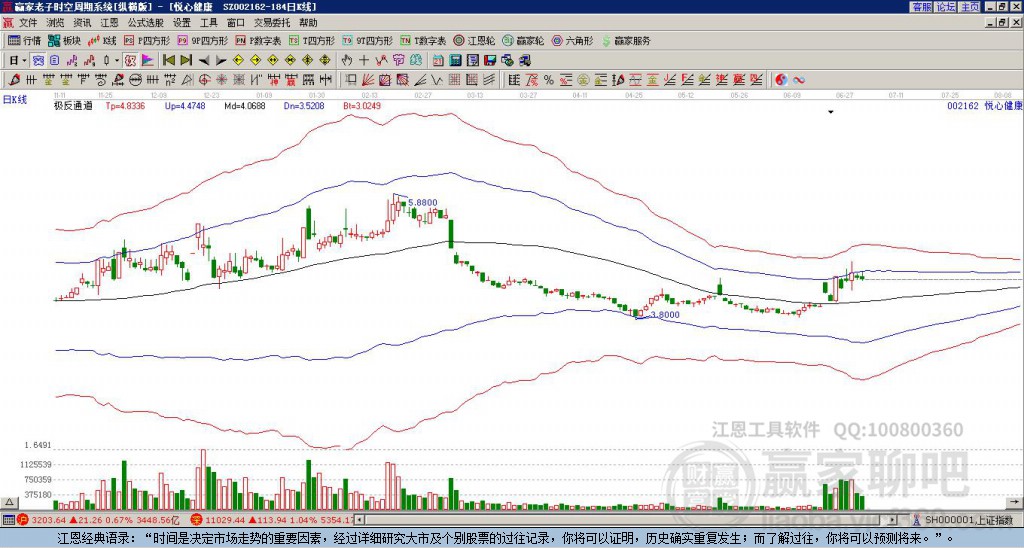Open the 公式选股 menu
The height and width of the screenshot is (548, 1024).
[146, 23]
